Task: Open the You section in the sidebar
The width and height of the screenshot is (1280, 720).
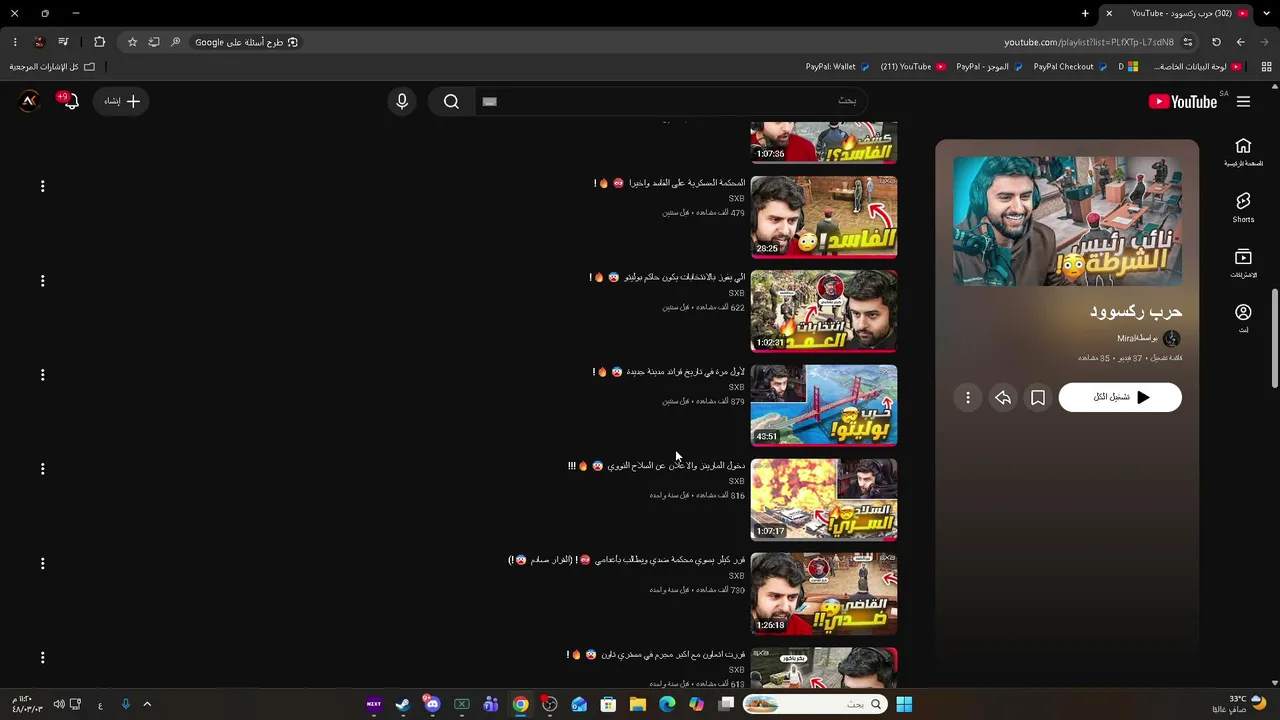Action: click(x=1243, y=318)
